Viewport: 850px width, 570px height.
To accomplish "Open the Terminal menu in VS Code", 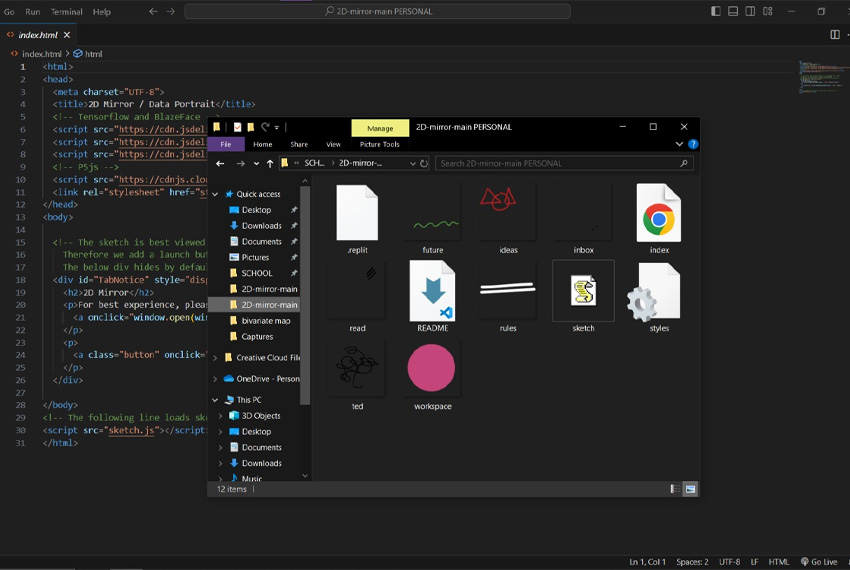I will [x=67, y=12].
